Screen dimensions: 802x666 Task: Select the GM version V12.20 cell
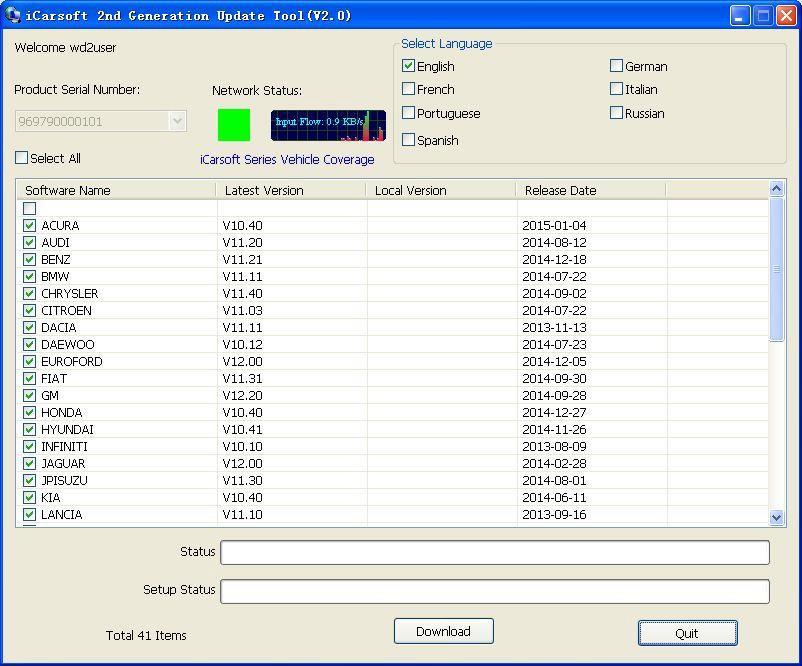click(242, 395)
